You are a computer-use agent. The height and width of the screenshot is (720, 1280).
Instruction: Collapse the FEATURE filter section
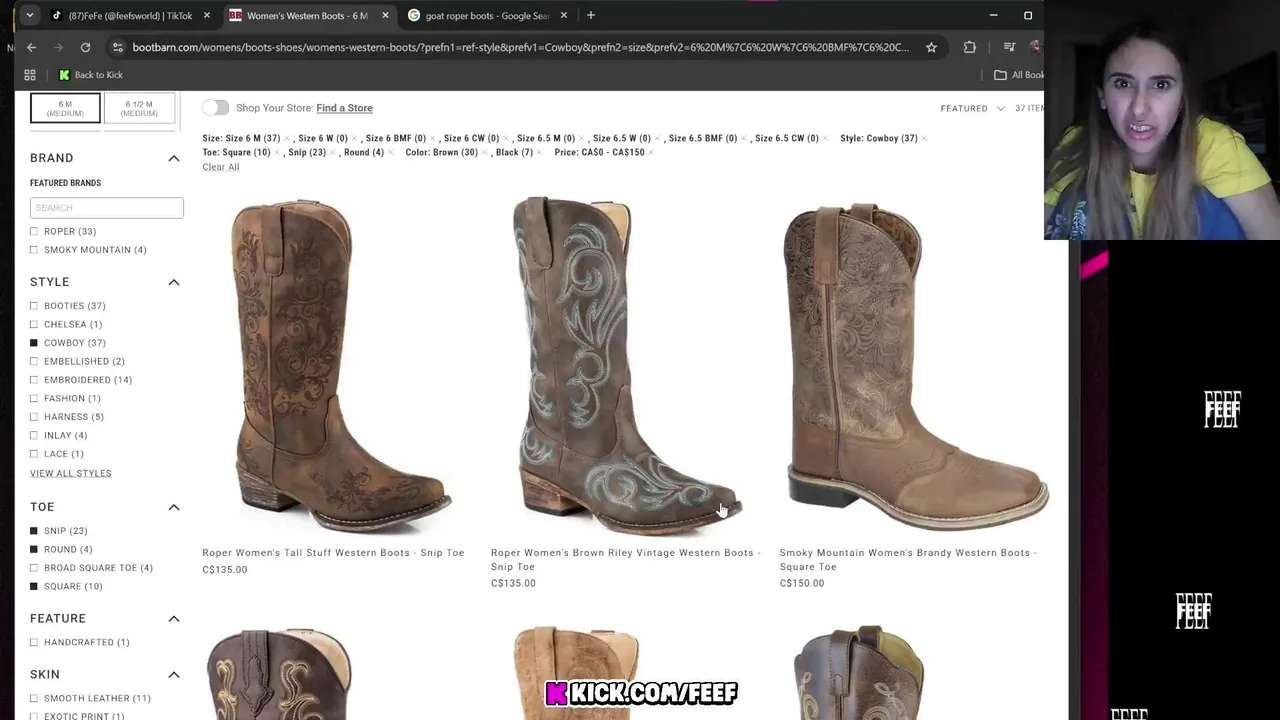pyautogui.click(x=174, y=618)
